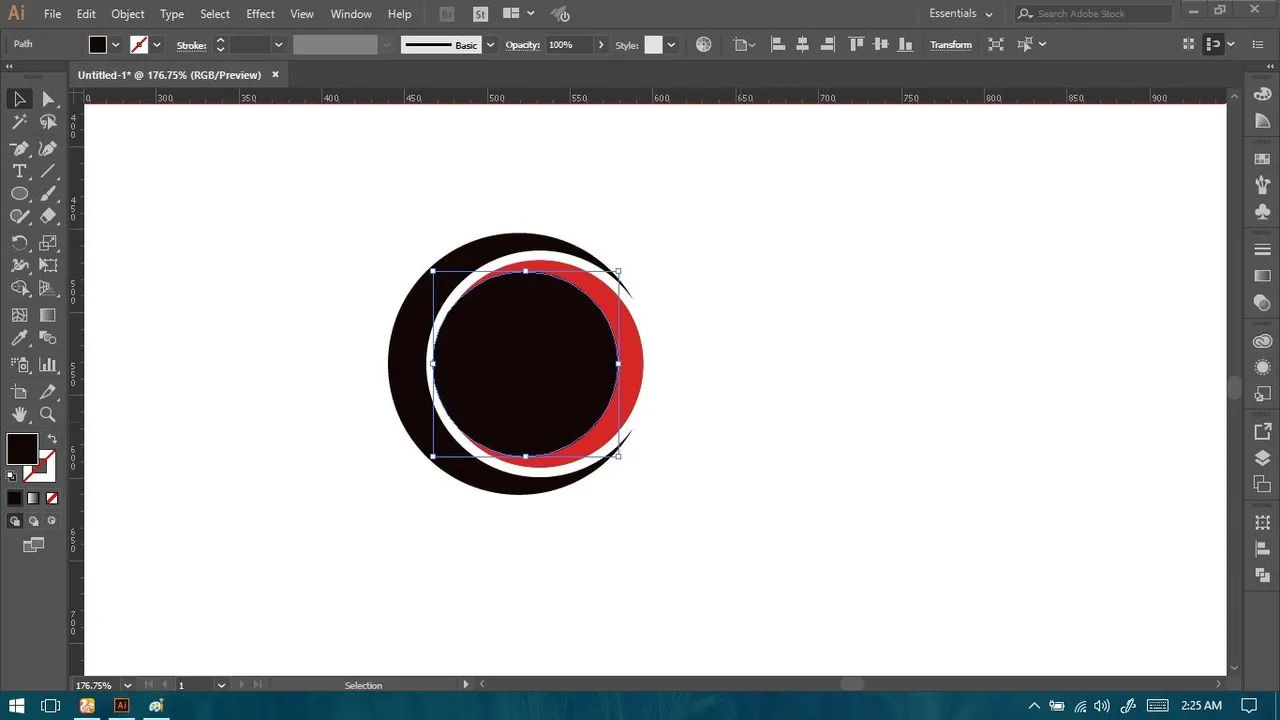Activate the Hand tool
This screenshot has width=1280, height=720.
[19, 414]
